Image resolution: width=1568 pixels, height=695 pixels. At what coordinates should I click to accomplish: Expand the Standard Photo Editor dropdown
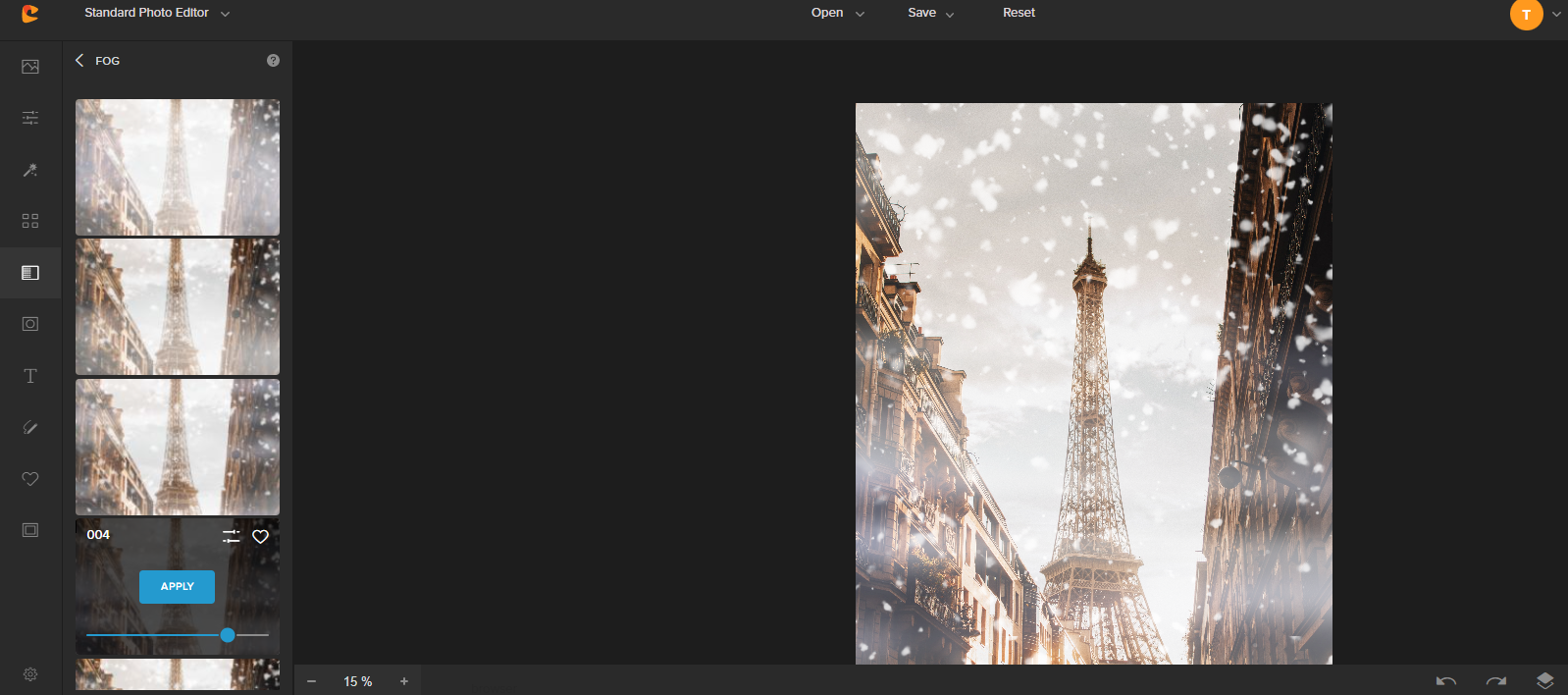(157, 13)
